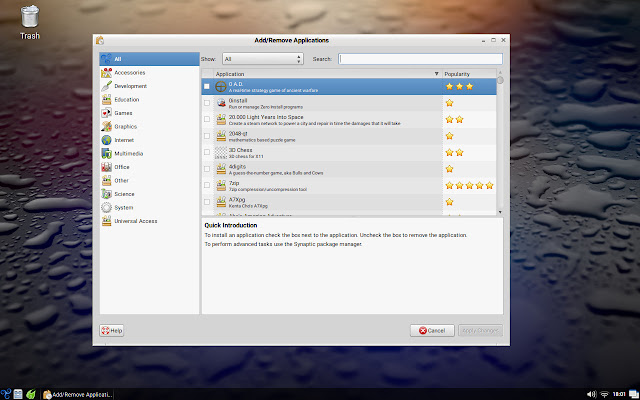640x400 pixels.
Task: Check the box next to 0install
Action: [207, 103]
